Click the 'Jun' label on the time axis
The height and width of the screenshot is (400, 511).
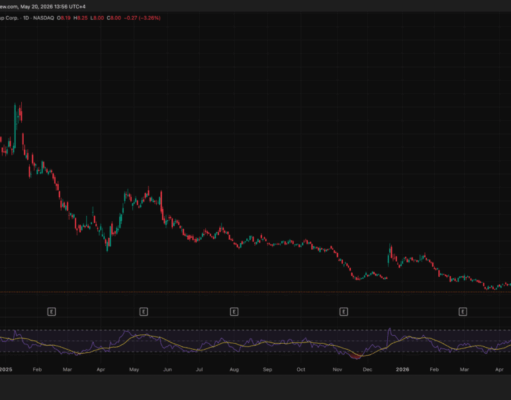click(167, 369)
